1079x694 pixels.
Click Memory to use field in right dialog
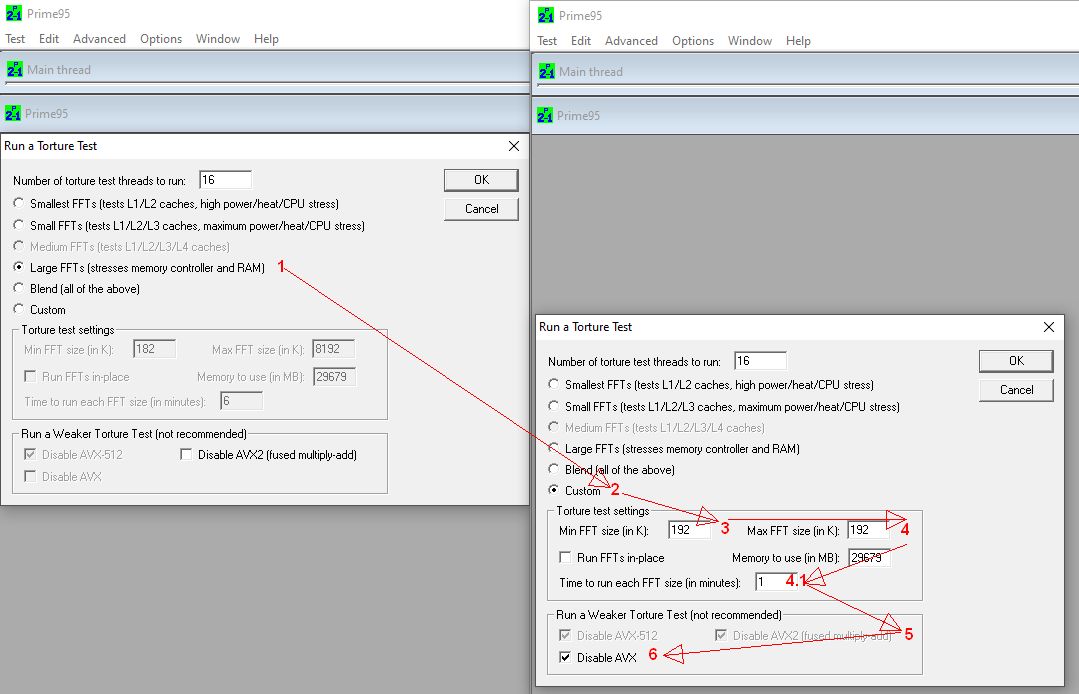point(869,557)
